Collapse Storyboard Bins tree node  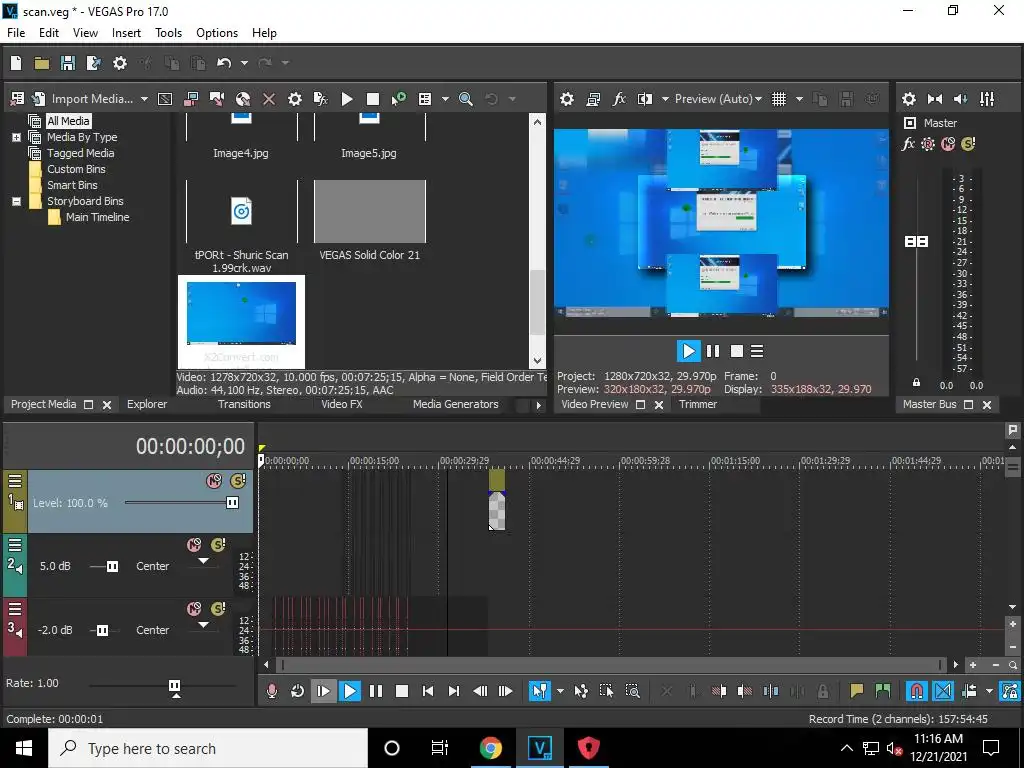[x=16, y=201]
